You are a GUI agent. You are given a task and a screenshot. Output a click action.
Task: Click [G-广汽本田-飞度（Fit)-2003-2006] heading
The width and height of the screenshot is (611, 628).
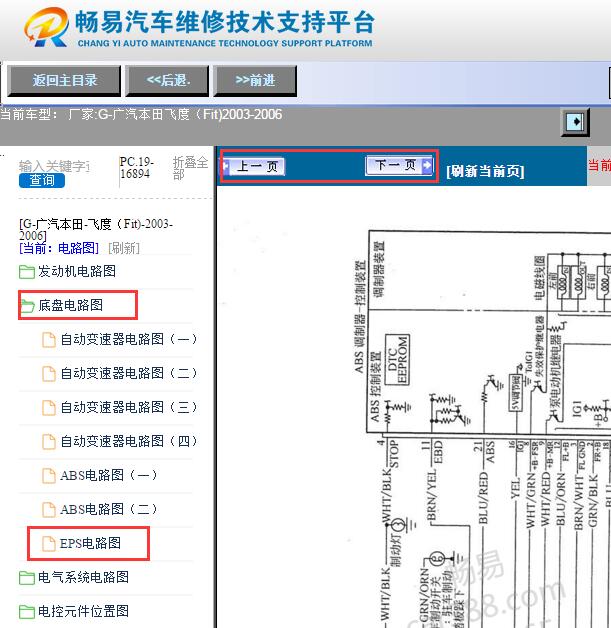tap(96, 229)
